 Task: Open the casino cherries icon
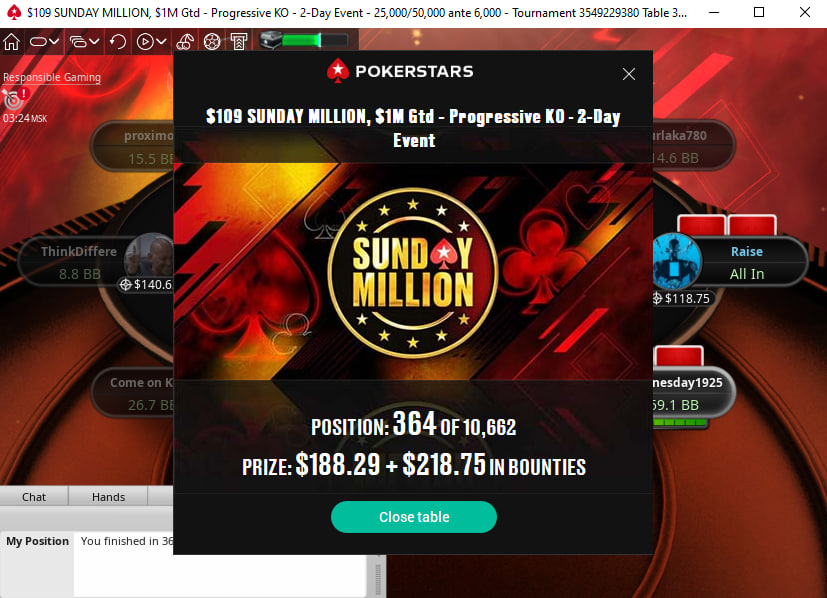click(x=185, y=41)
